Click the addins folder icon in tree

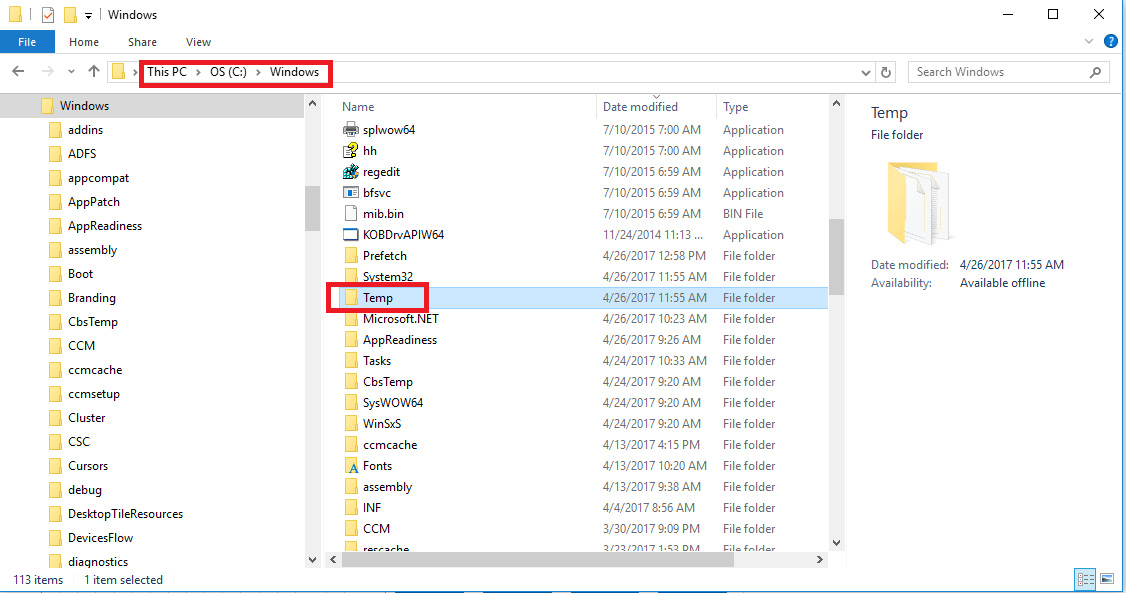tap(55, 130)
